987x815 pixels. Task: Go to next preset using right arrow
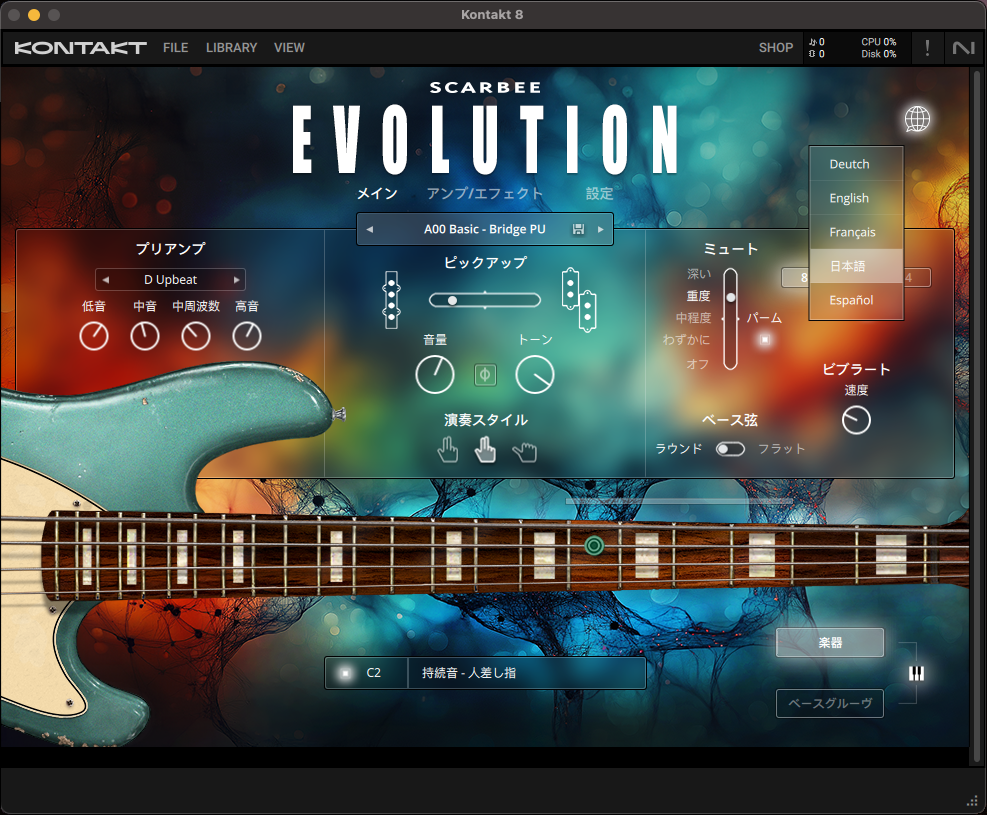(x=600, y=229)
